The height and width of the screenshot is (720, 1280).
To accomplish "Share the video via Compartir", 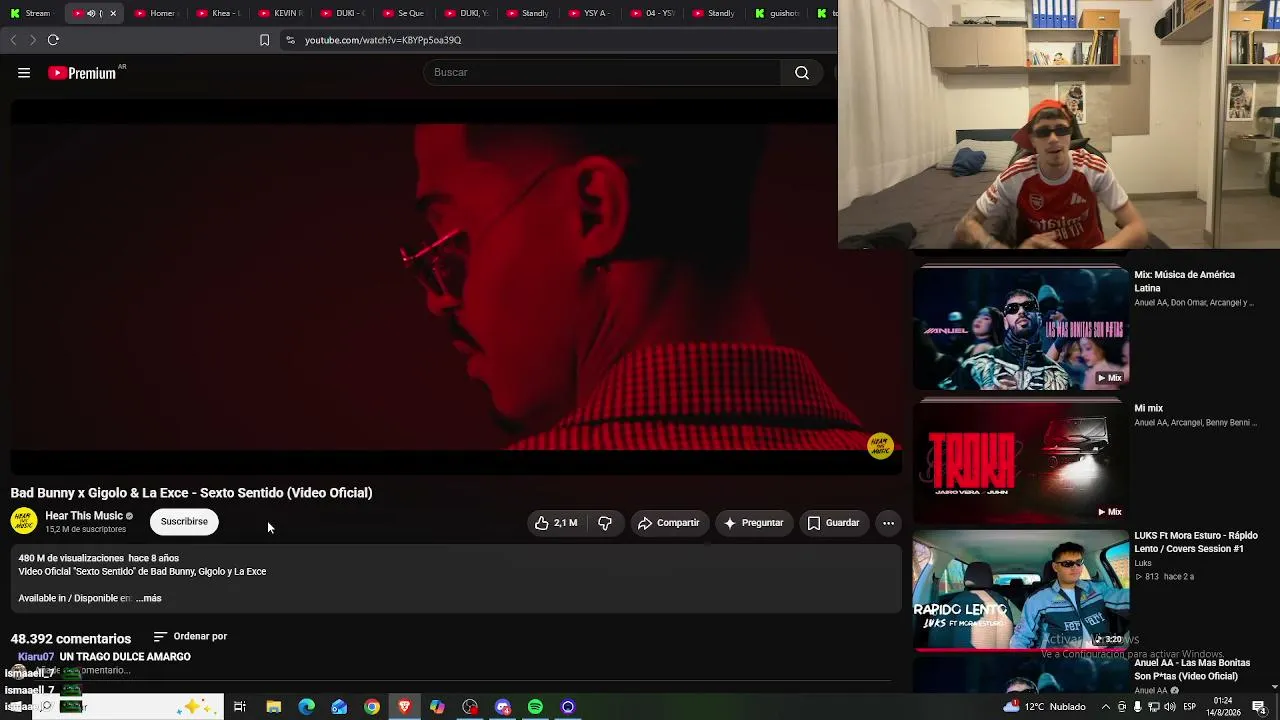I will 668,523.
